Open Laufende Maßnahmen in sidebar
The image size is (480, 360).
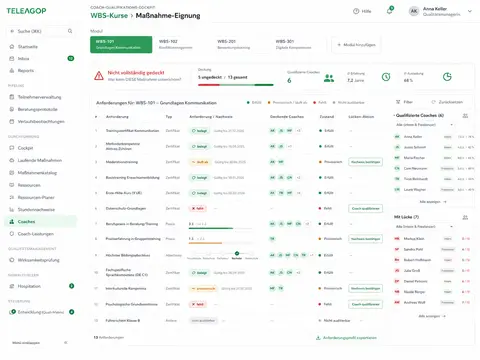pos(41,160)
